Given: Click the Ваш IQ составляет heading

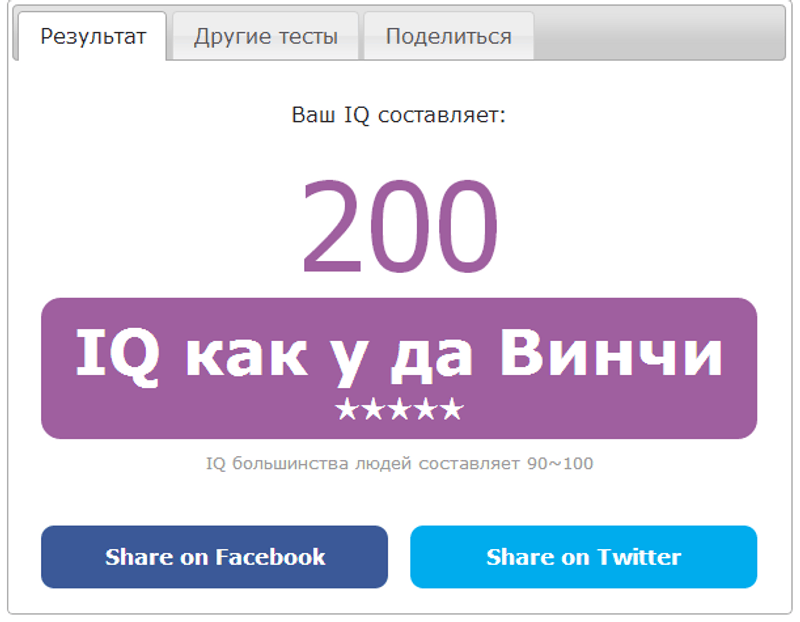Looking at the screenshot, I should point(398,115).
